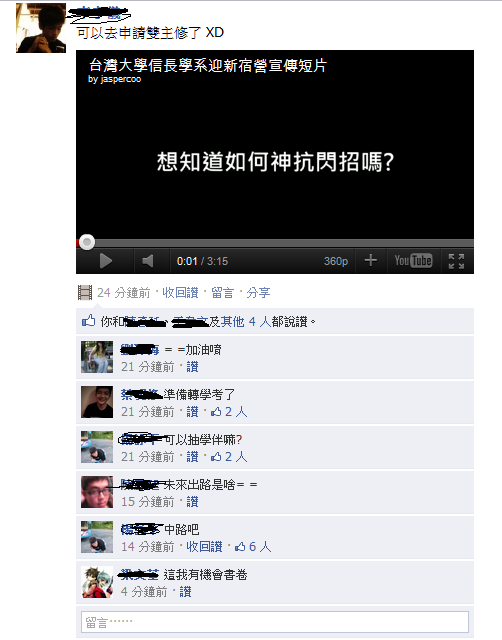502x640 pixels.
Task: Open the video title link at top
Action: 208,65
